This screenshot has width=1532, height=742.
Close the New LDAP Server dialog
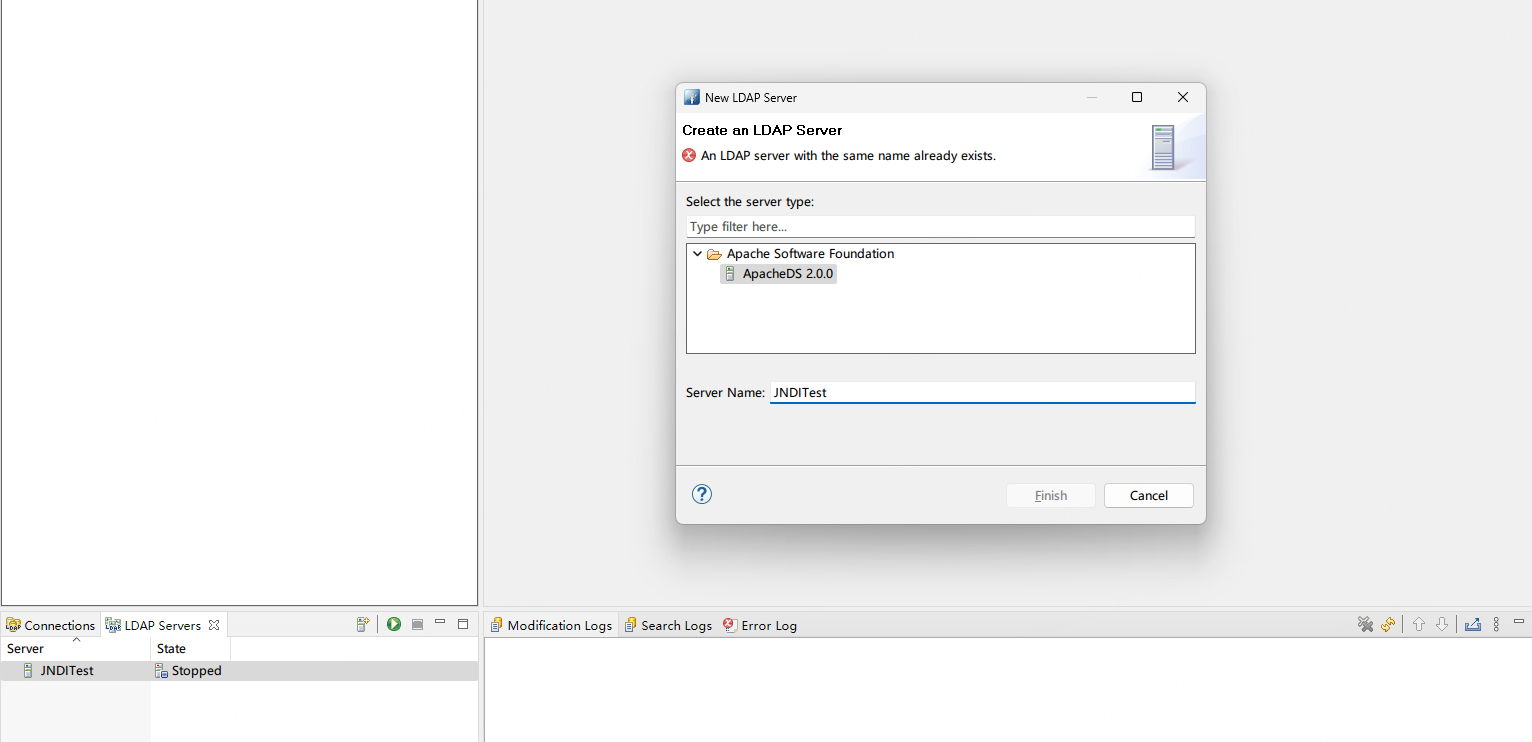tap(1183, 97)
